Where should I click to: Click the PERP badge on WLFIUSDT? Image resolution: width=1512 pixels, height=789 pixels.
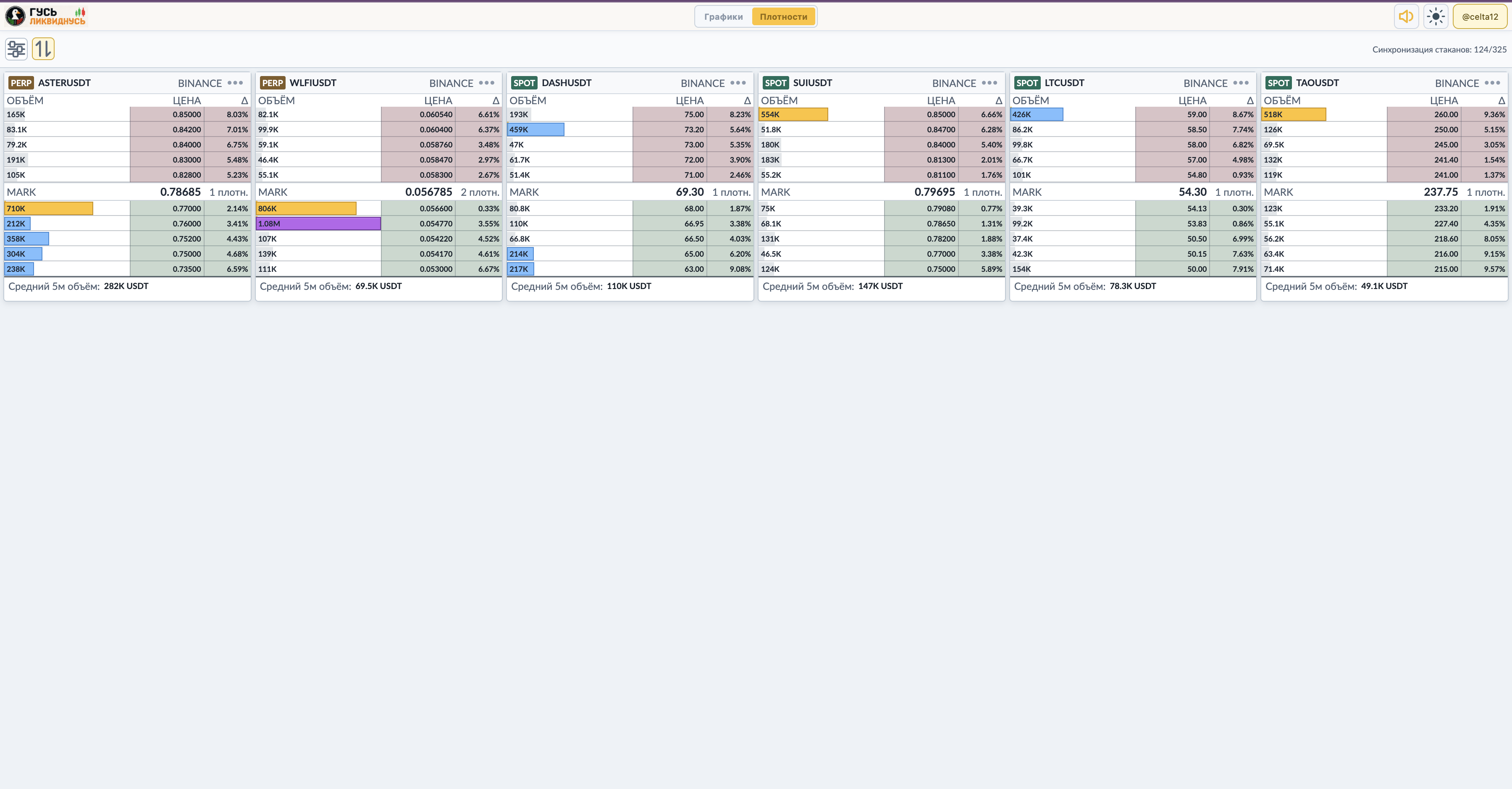pyautogui.click(x=272, y=83)
